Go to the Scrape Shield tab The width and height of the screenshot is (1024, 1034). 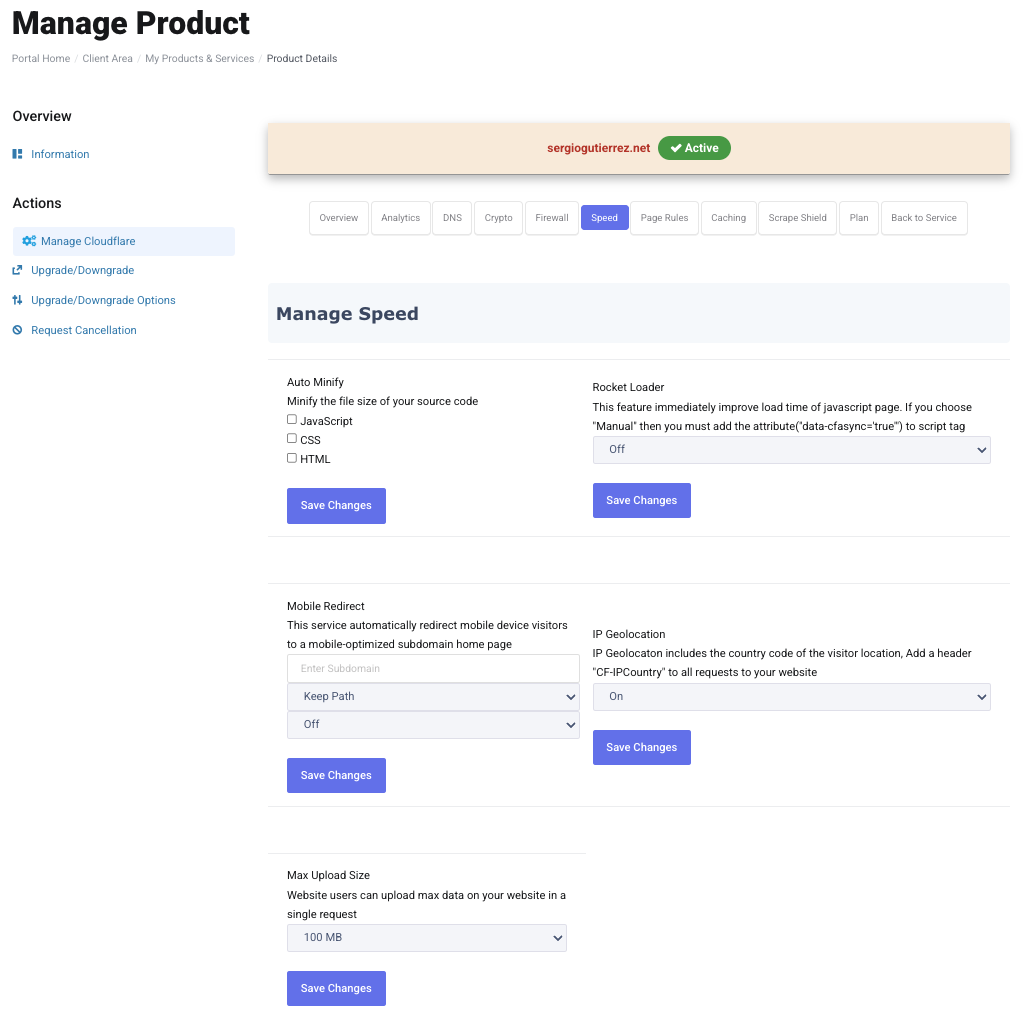click(x=797, y=218)
